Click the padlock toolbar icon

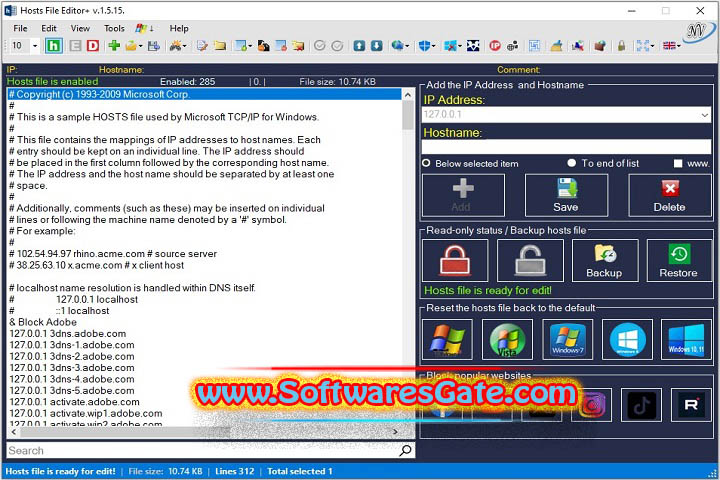(x=621, y=45)
